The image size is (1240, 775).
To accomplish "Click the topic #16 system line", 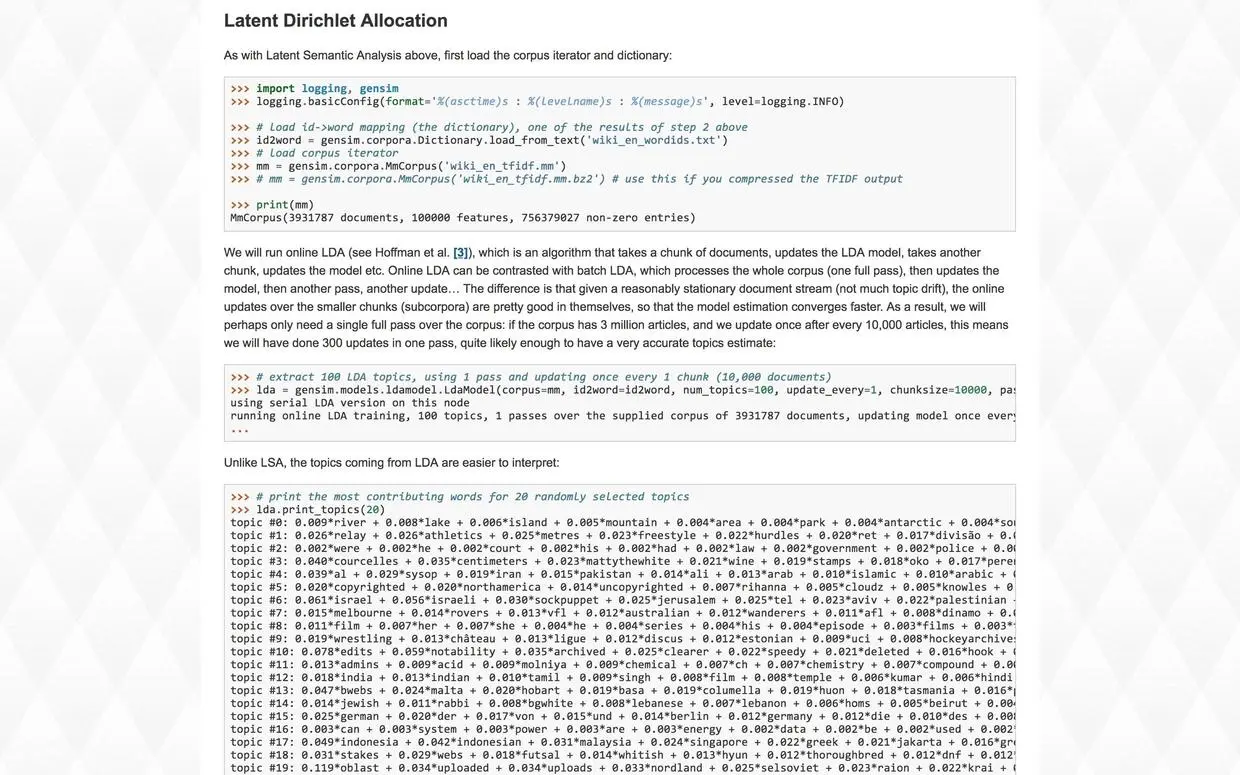I will 623,731.
